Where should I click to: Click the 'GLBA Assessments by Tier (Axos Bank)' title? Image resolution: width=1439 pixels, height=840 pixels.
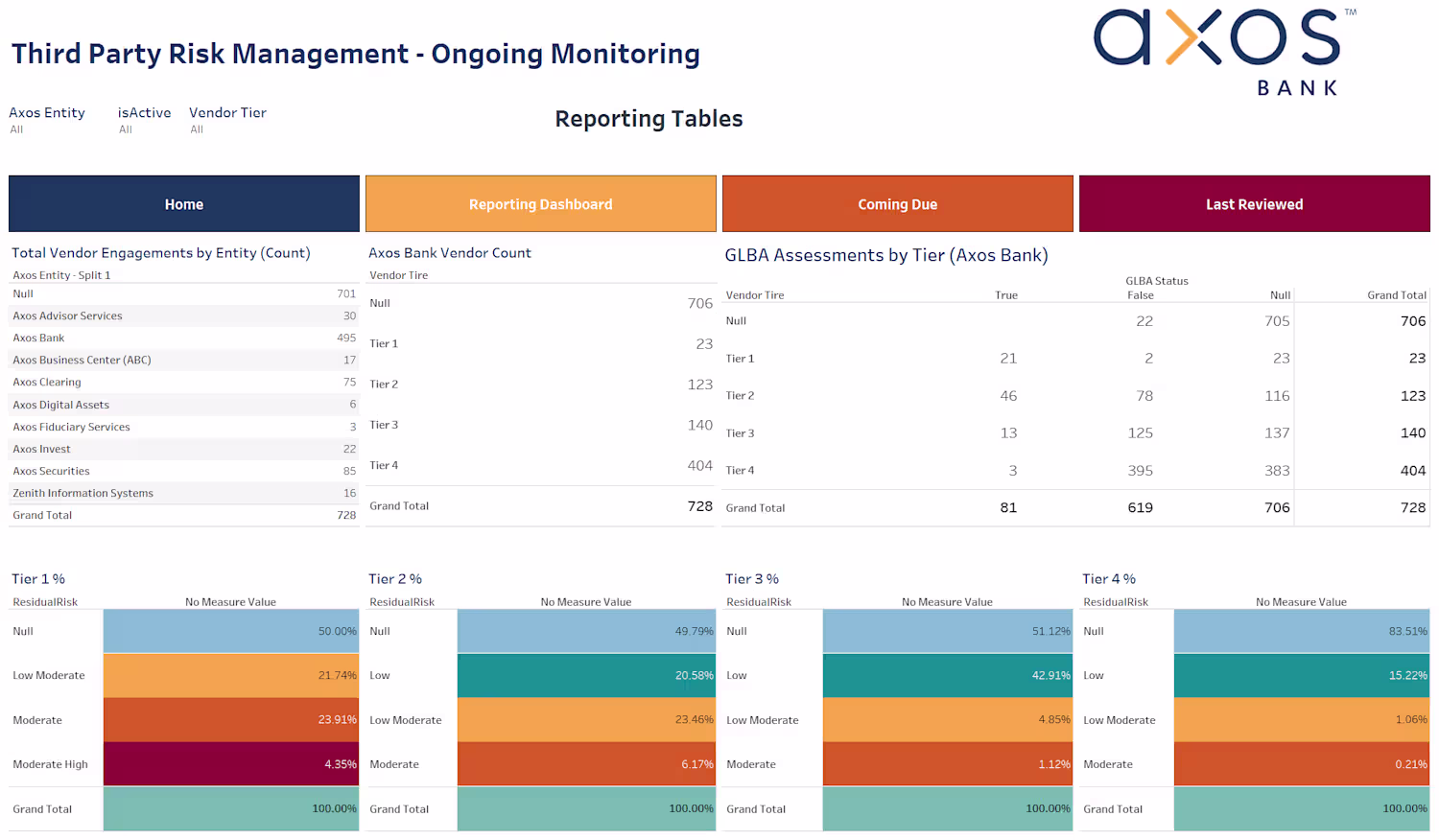[x=886, y=255]
